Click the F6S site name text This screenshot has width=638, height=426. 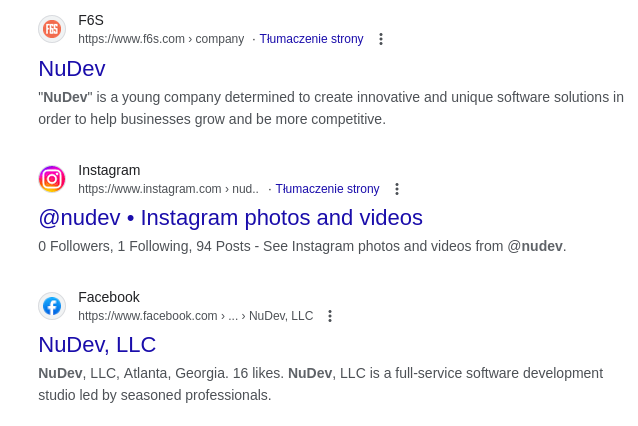91,20
